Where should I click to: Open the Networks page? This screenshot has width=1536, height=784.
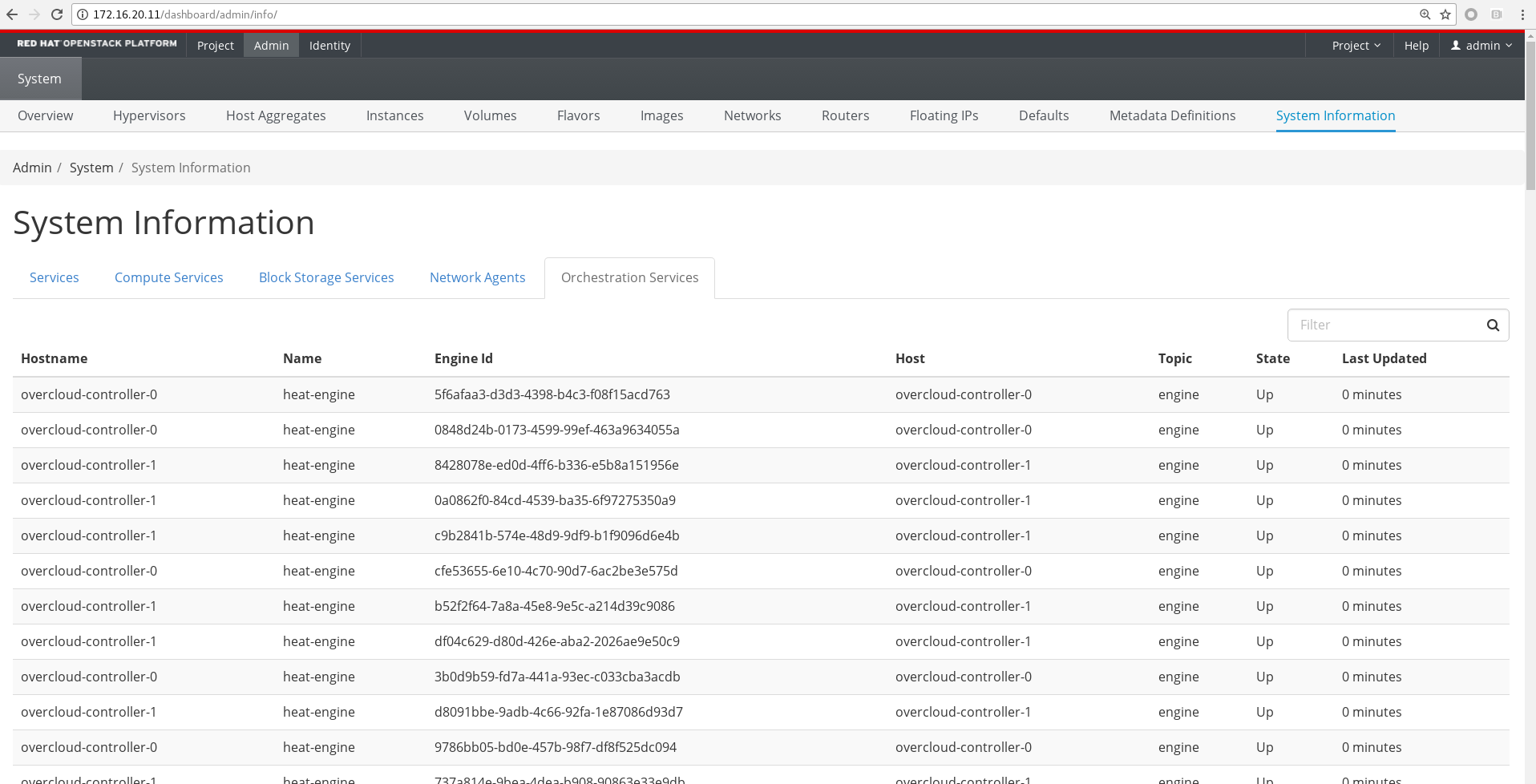[753, 115]
